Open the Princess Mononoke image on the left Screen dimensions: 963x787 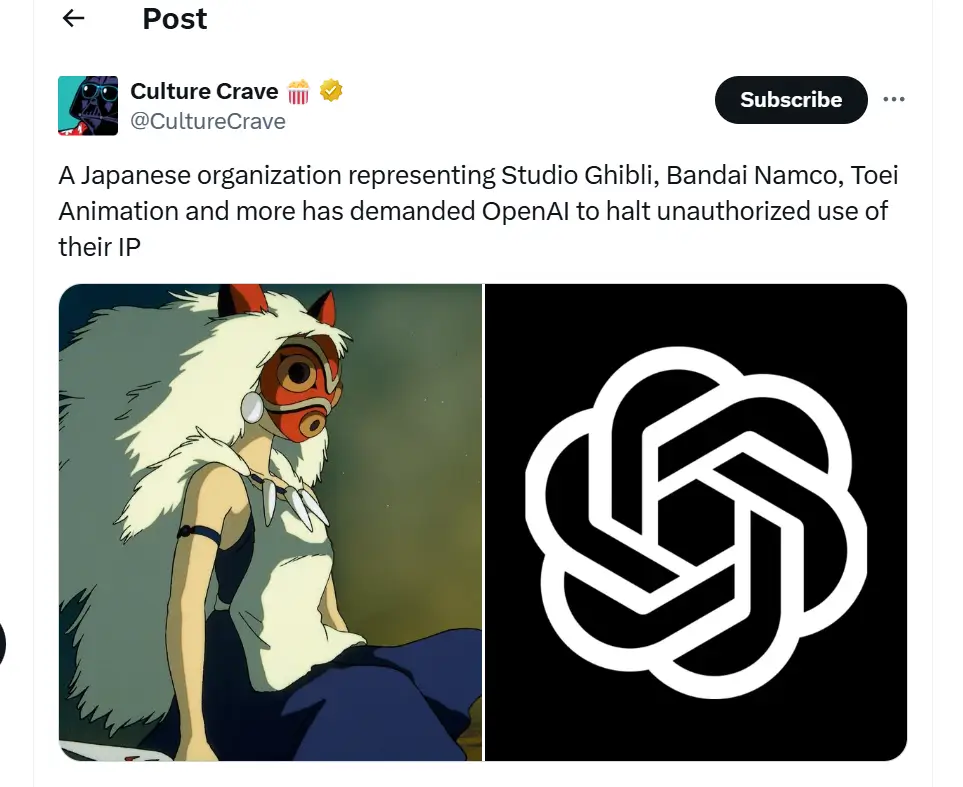coord(270,522)
